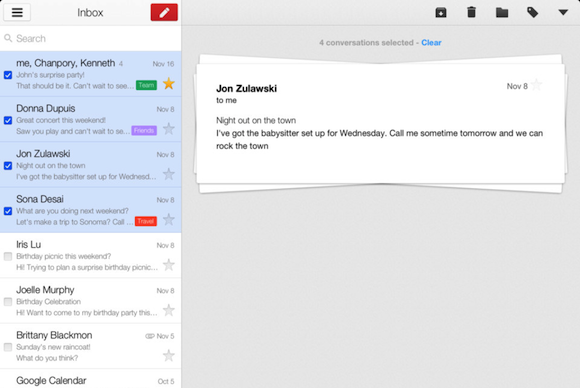Viewport: 580px width, 388px height.
Task: Open the 'Night out on the town' list row
Action: (x=91, y=165)
